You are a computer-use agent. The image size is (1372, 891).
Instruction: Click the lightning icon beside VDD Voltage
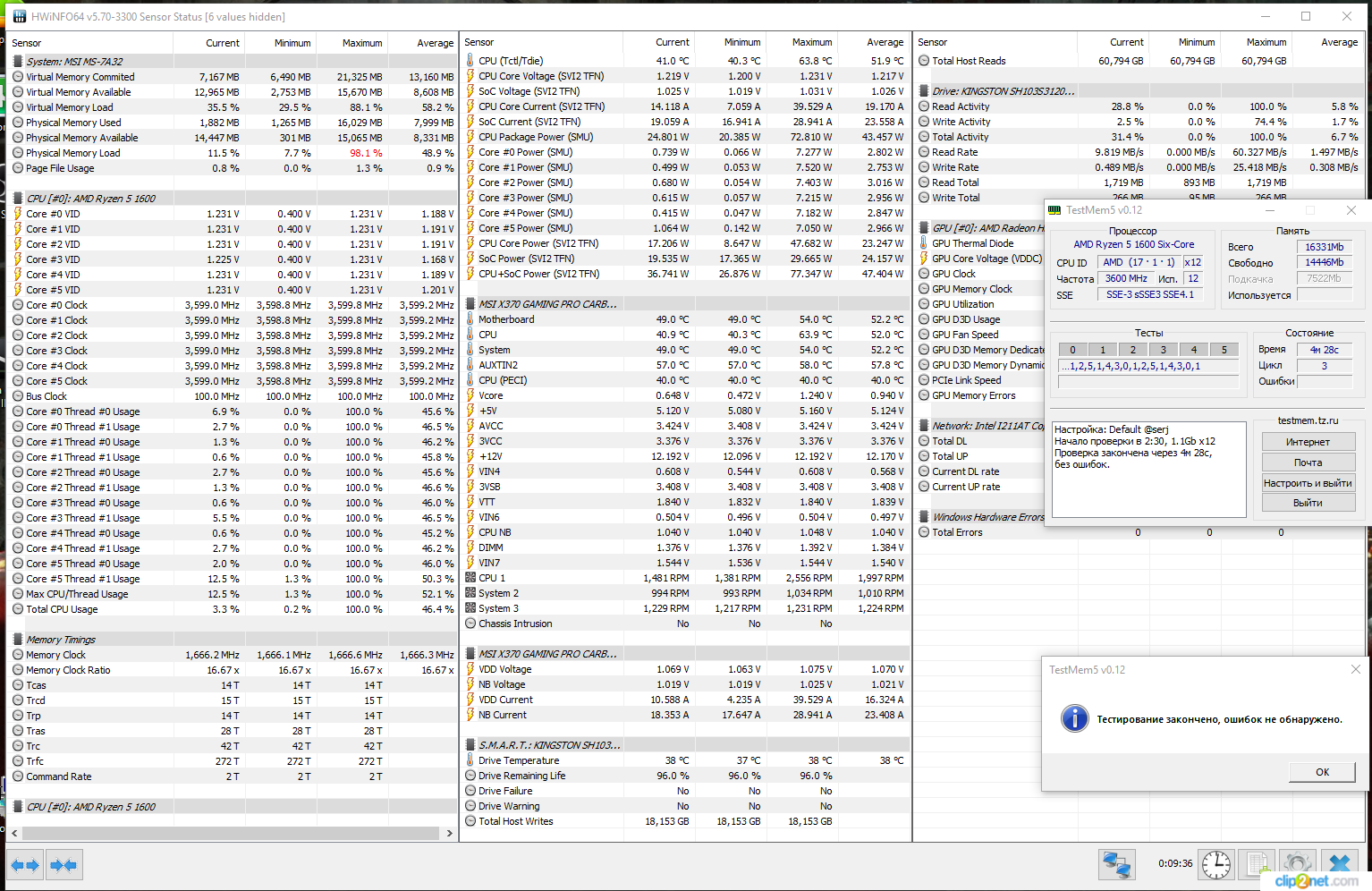[x=470, y=669]
